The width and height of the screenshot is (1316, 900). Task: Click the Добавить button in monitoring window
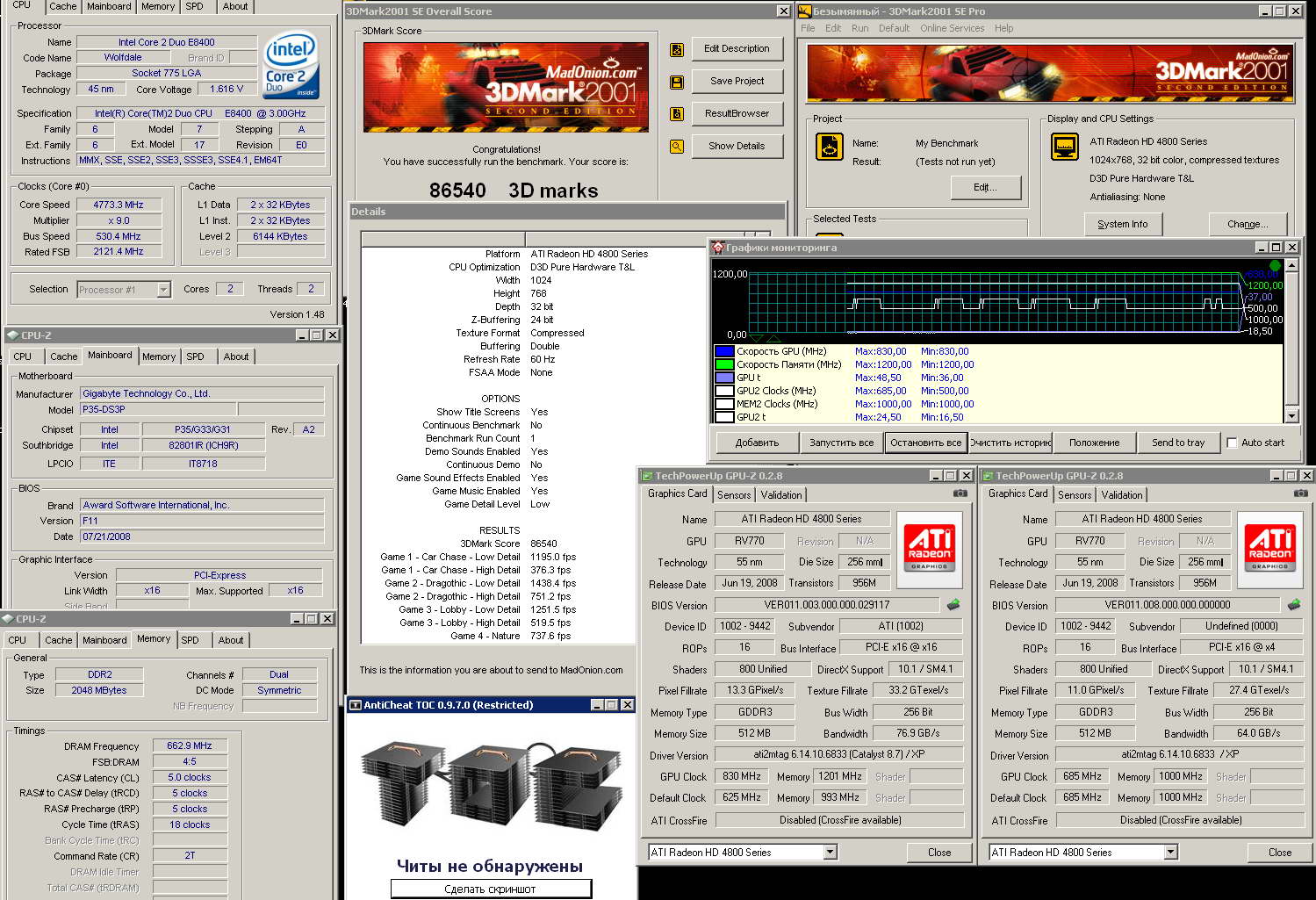757,443
